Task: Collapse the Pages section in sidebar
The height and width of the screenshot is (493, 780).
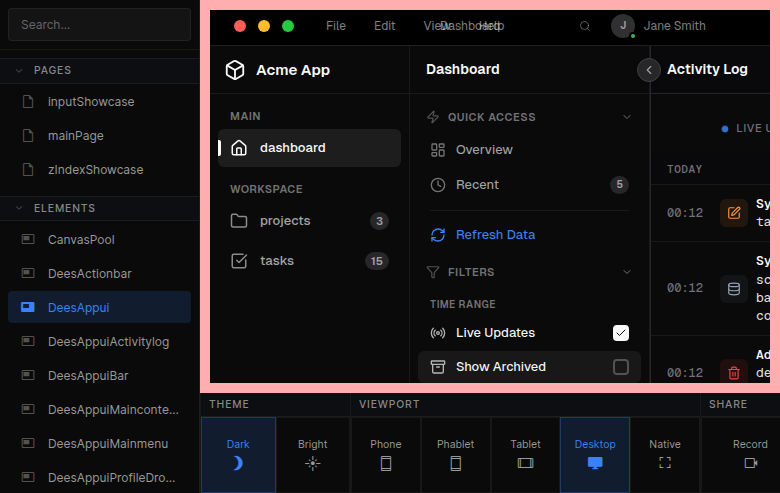Action: pos(19,70)
